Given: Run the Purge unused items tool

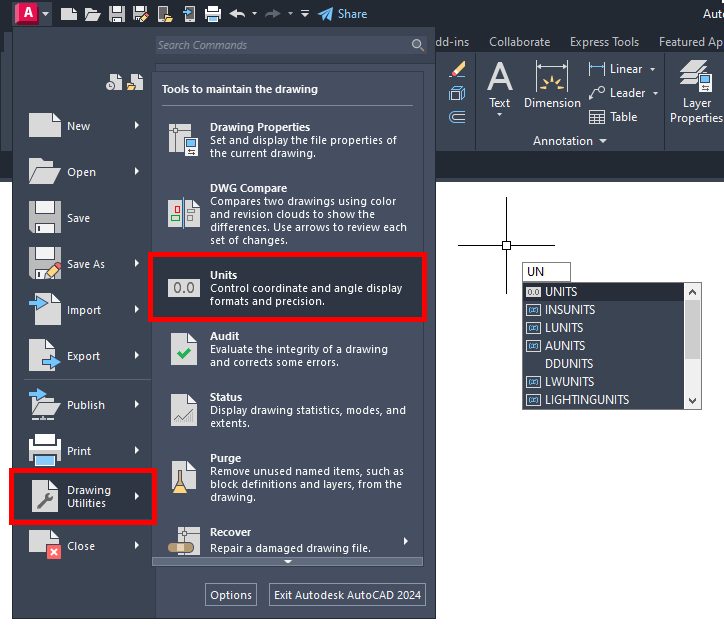Looking at the screenshot, I should tap(287, 477).
